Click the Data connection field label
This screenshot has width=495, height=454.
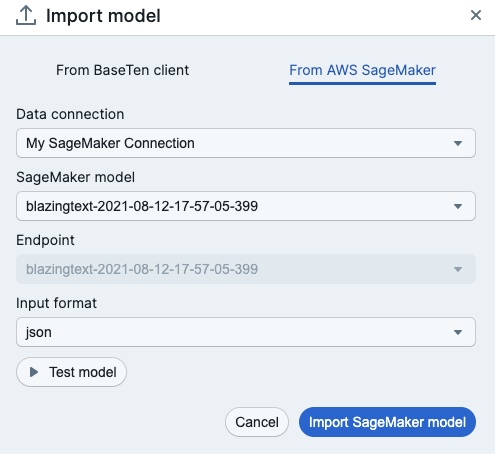click(70, 114)
